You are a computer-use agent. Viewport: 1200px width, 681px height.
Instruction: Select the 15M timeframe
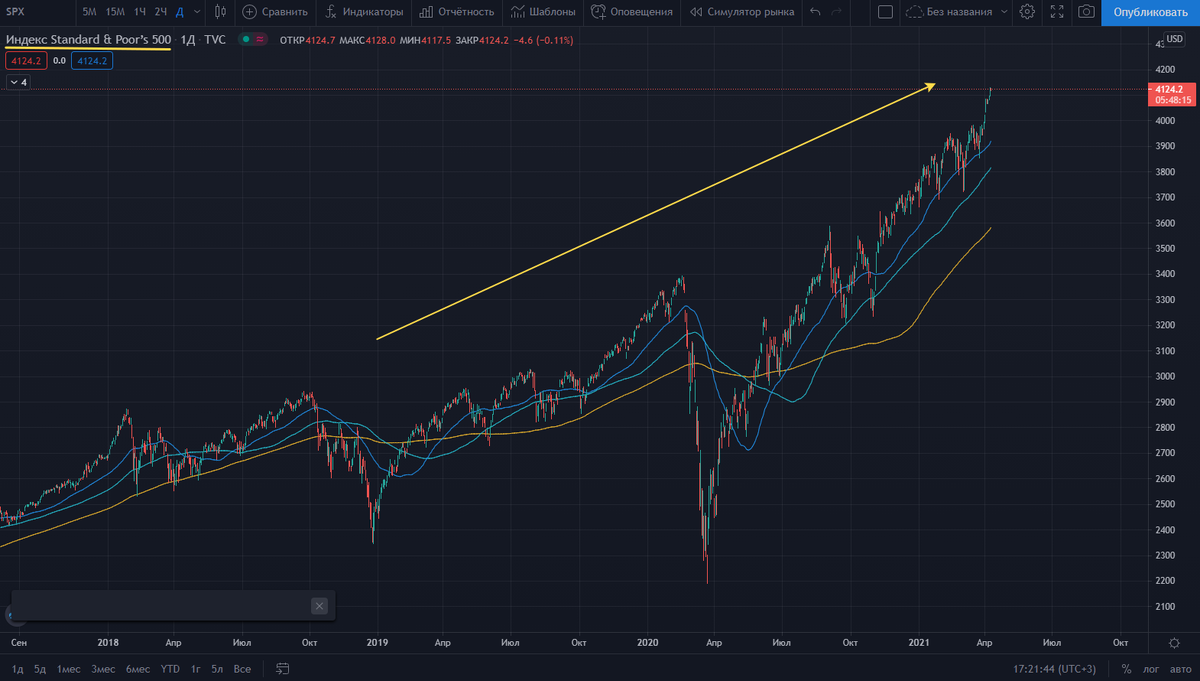115,12
